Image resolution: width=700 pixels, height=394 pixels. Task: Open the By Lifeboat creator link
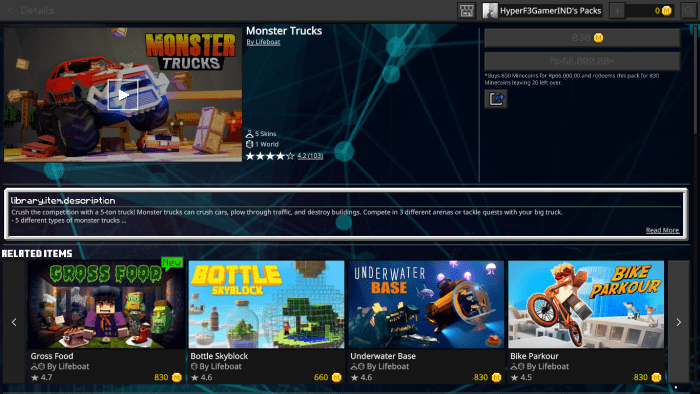coord(263,42)
